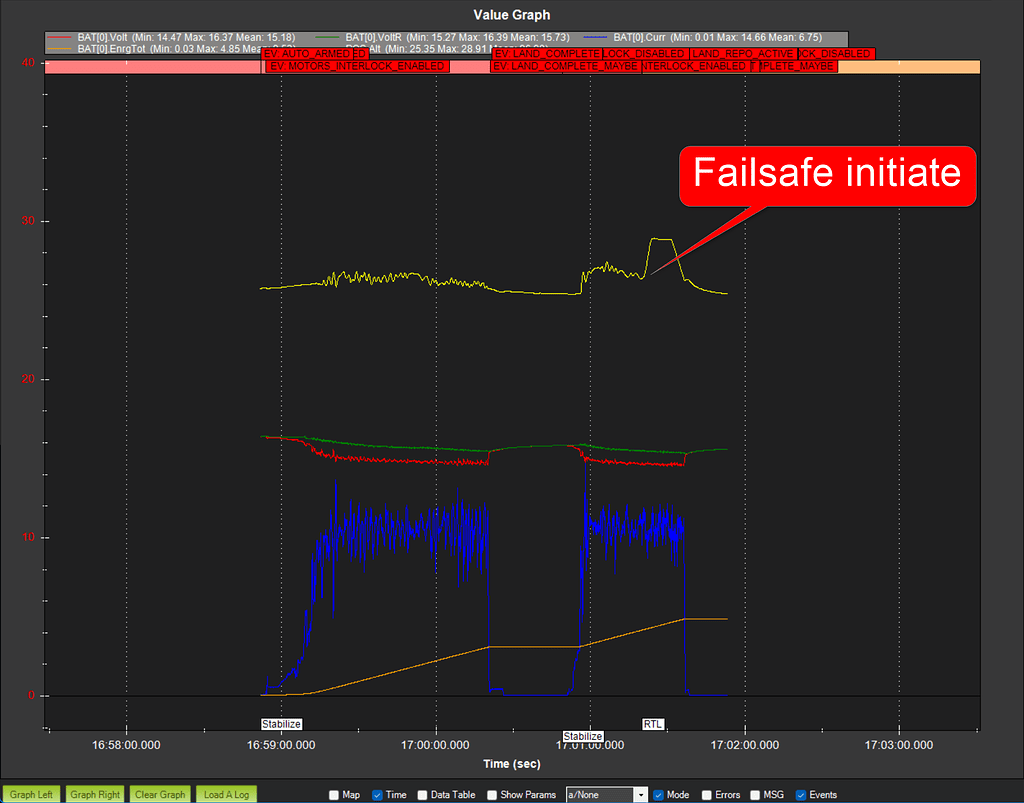Click the Failsafe initiate annotation
Image resolution: width=1024 pixels, height=803 pixels.
[826, 175]
